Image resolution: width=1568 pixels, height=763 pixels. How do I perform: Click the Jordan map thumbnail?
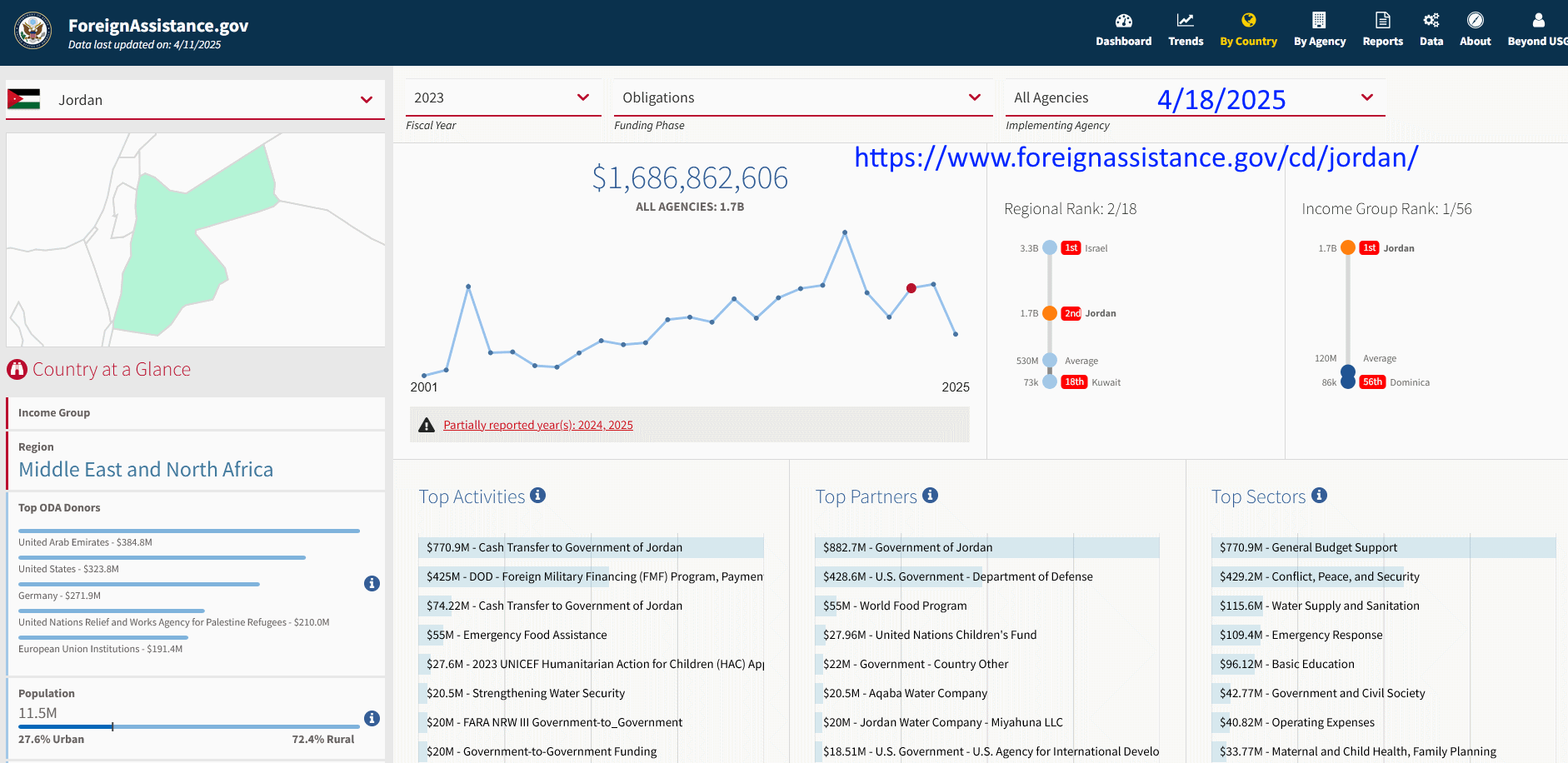click(195, 240)
